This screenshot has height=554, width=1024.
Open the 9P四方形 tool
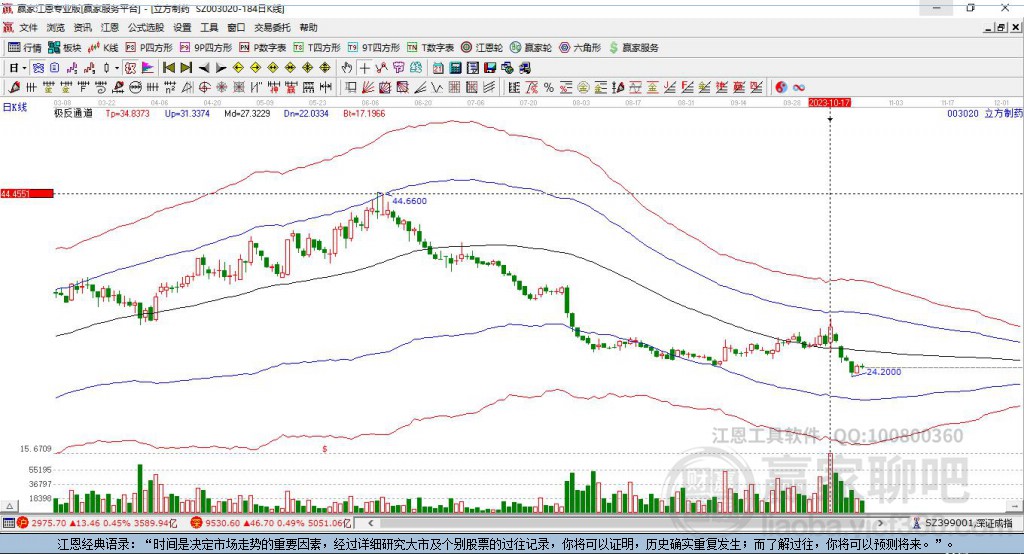[x=206, y=48]
